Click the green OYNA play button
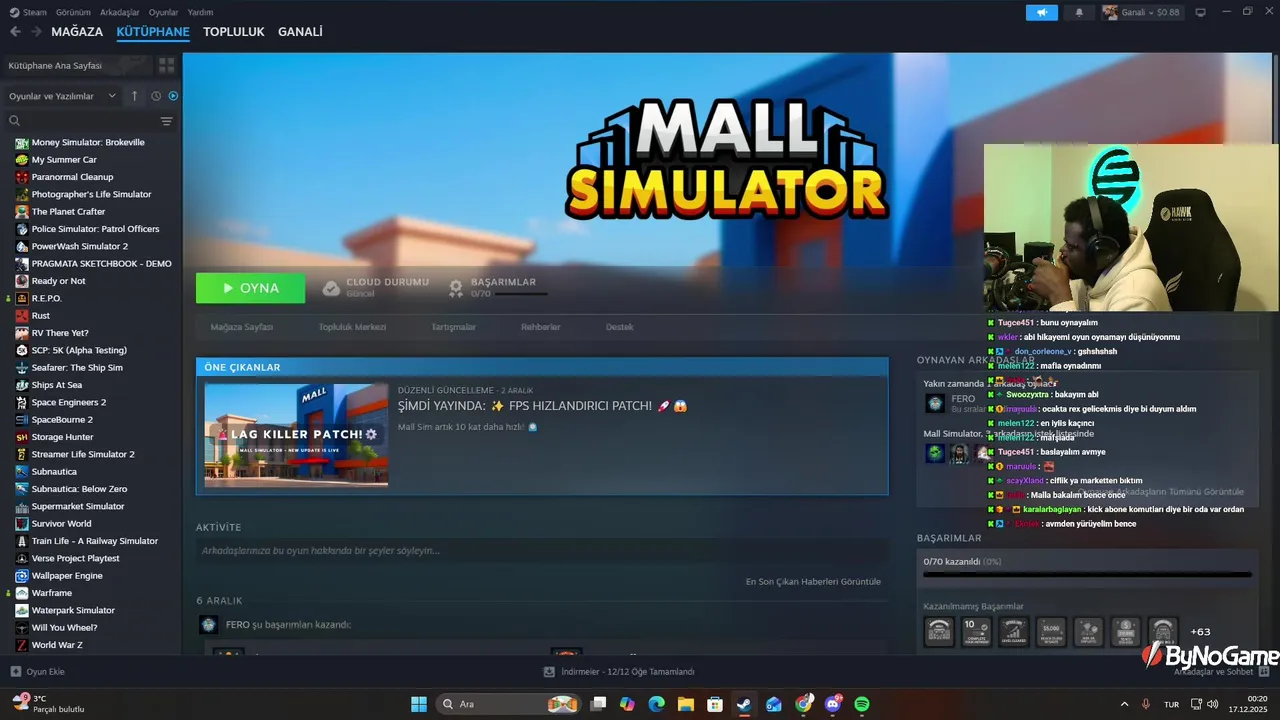This screenshot has width=1280, height=720. click(250, 288)
